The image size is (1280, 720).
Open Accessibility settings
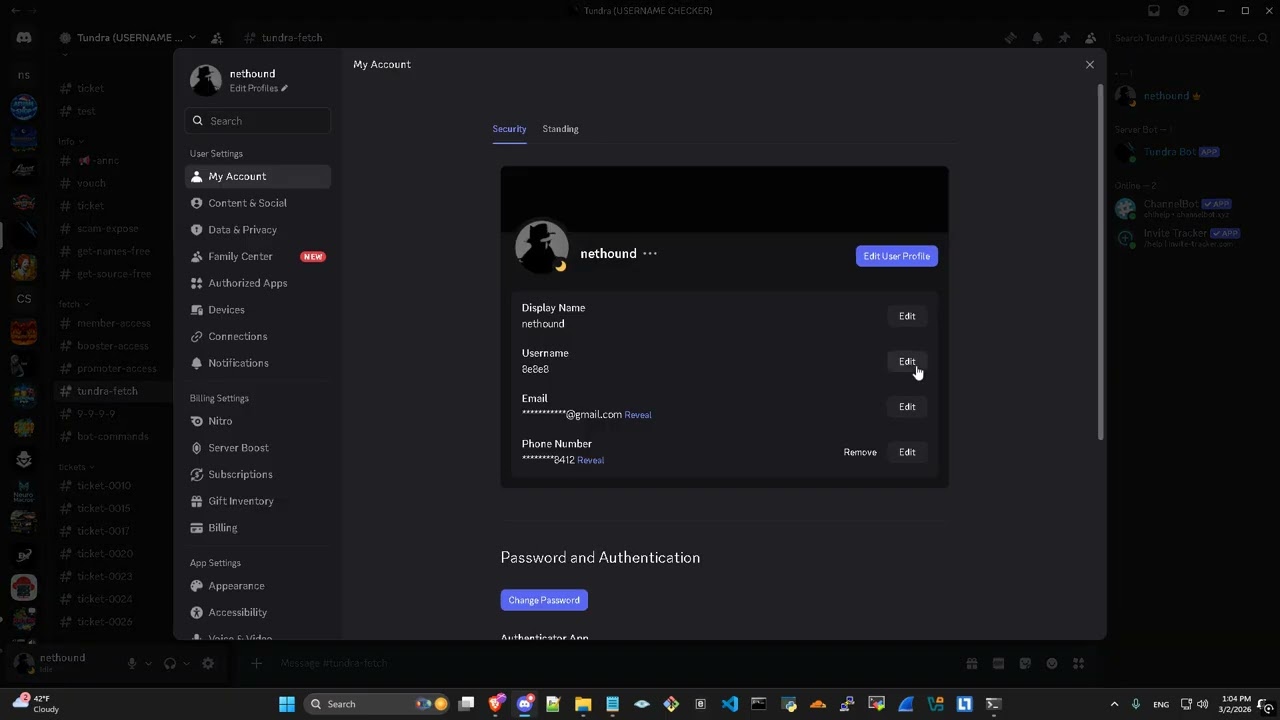click(257, 612)
